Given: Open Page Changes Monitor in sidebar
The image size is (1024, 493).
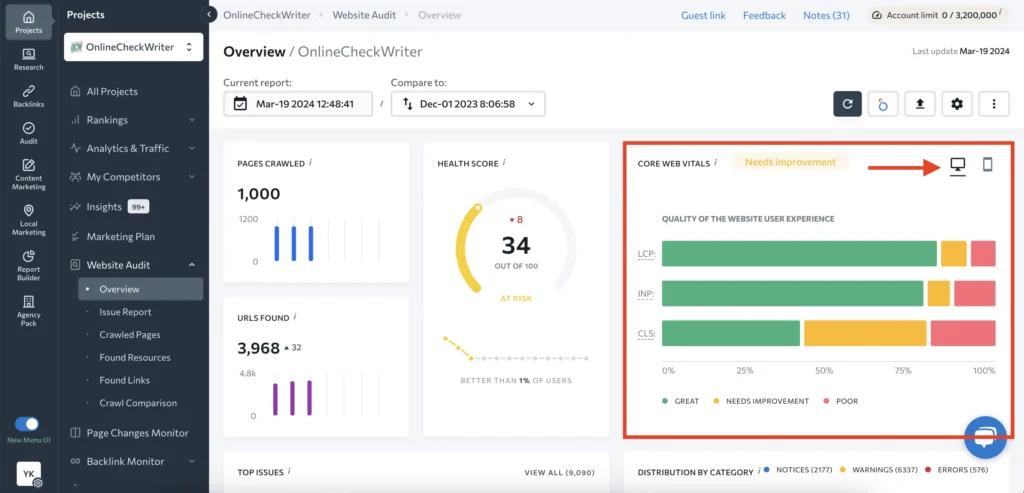Looking at the screenshot, I should (x=137, y=433).
